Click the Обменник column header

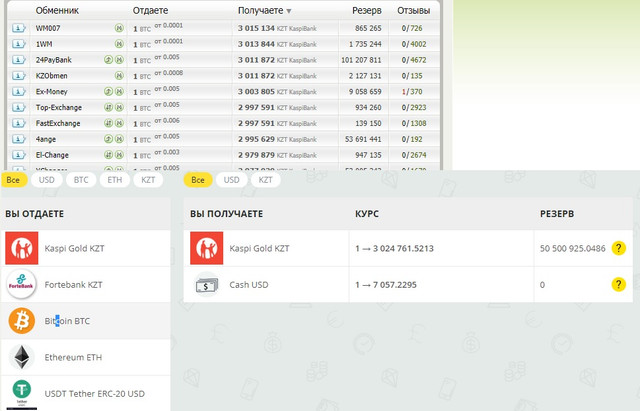tap(57, 11)
